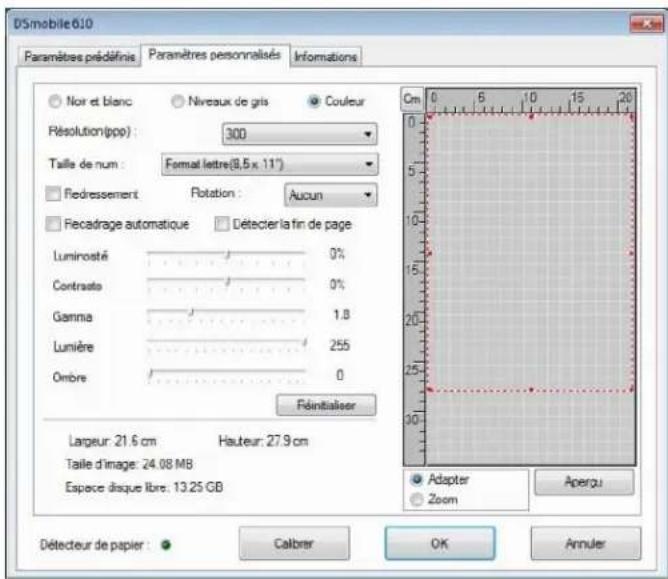Screen dimensions: 668x579
Task: Click the Gamma value 1.8
Action: pyautogui.click(x=341, y=315)
